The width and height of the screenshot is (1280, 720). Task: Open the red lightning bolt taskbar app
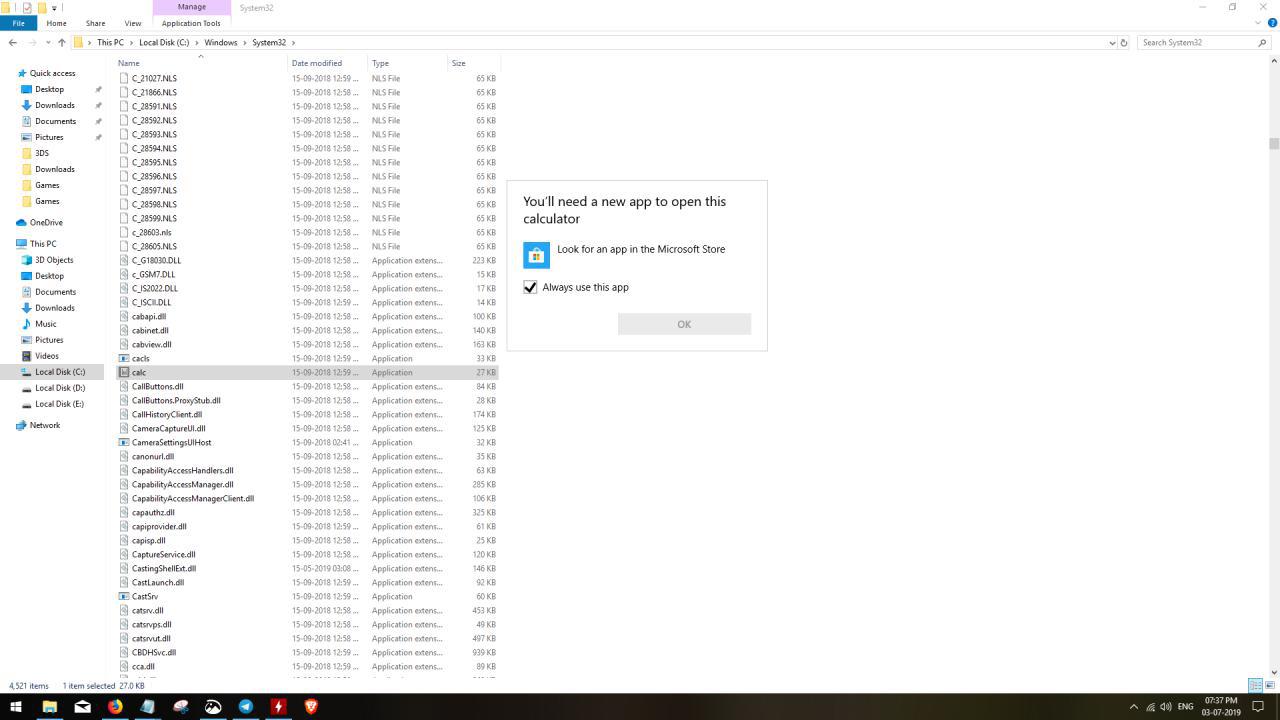tap(278, 706)
